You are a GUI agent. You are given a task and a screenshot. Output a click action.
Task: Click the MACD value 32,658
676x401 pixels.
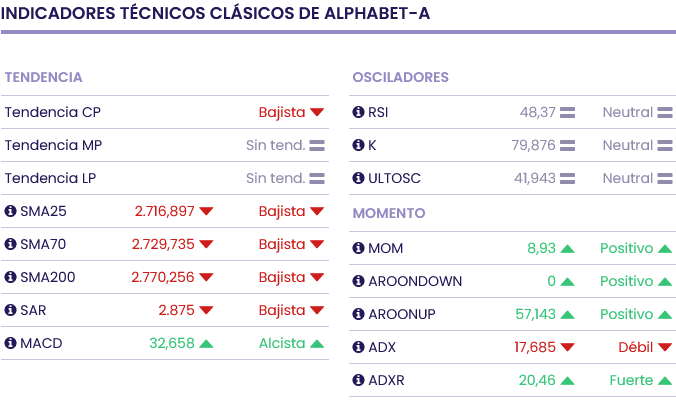pos(171,343)
